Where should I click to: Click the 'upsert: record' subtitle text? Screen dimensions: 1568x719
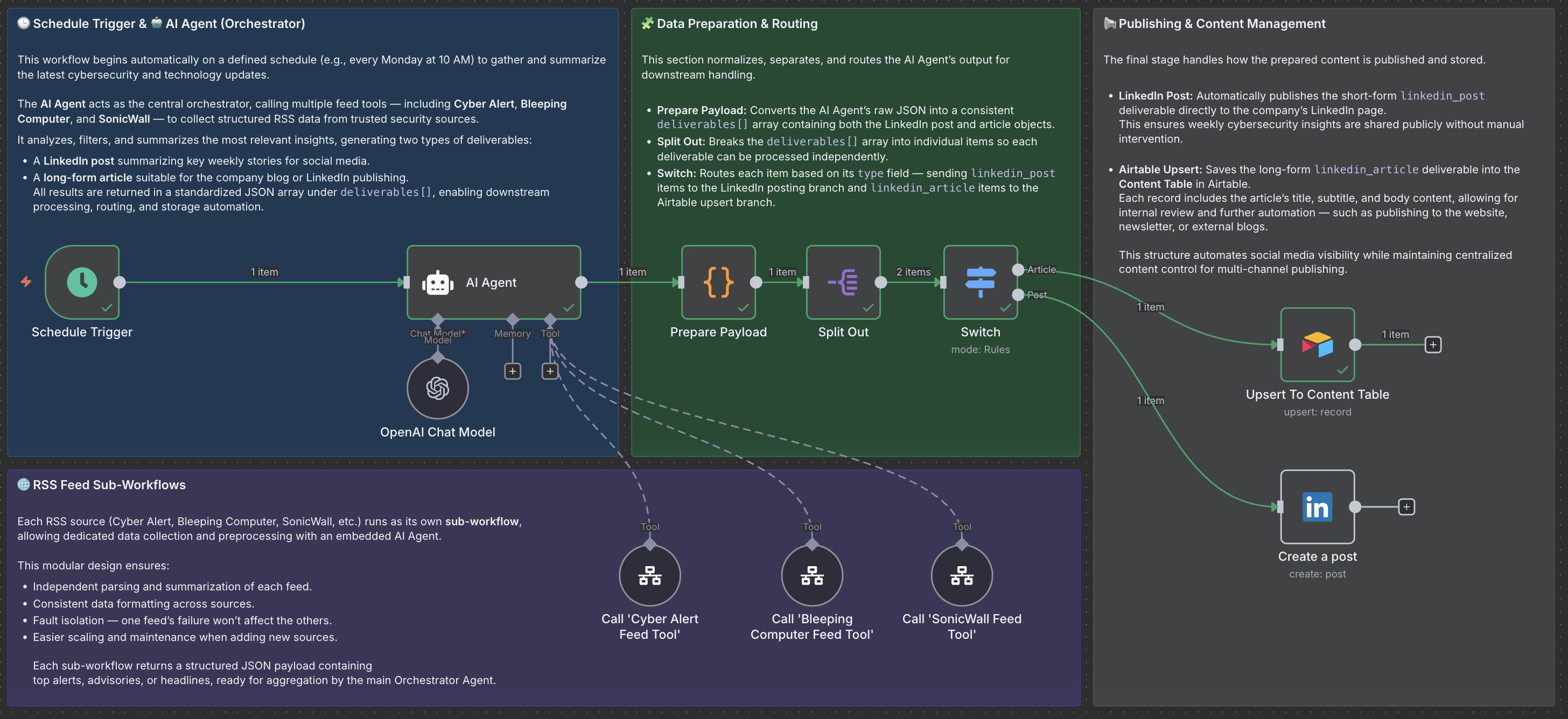click(1317, 412)
